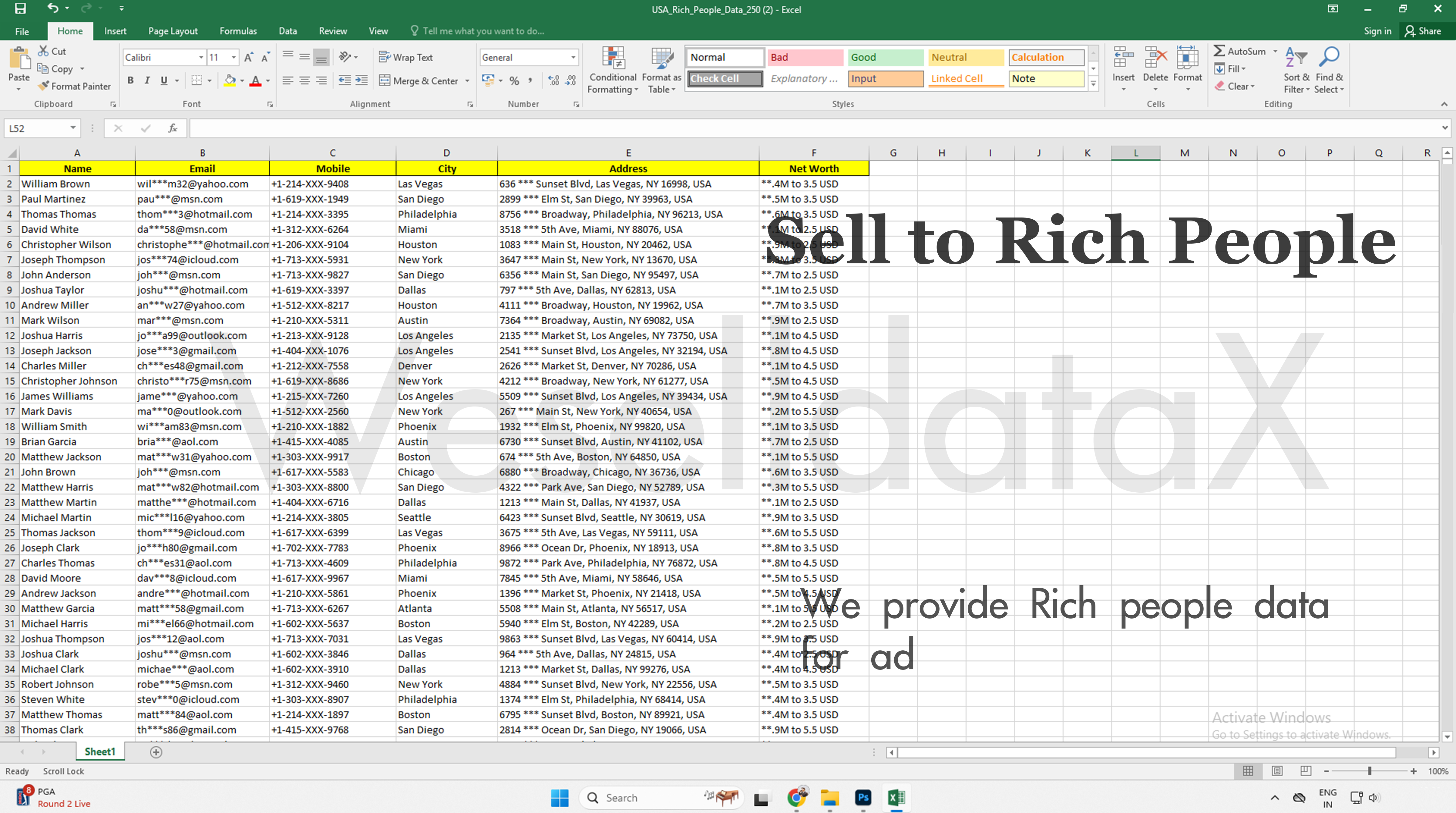Expand the cell Styles gallery More arrow
Screen dimensions: 1456x813
pyautogui.click(x=1094, y=84)
